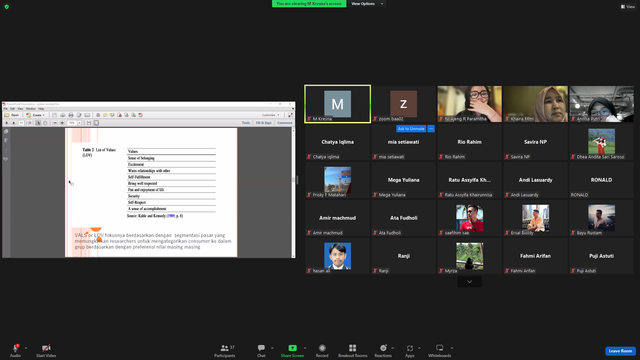Expand share options caret beside Share Screen

tap(305, 348)
